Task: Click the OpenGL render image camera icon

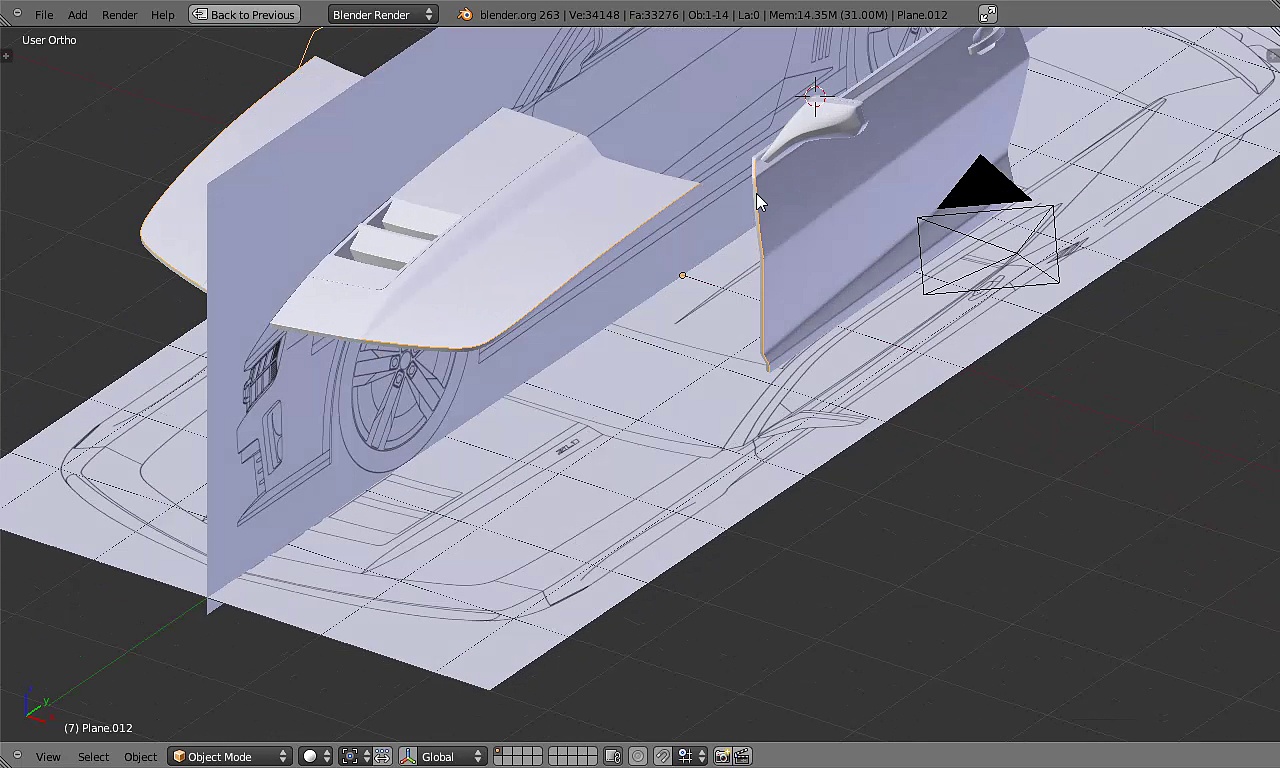Action: 722,757
